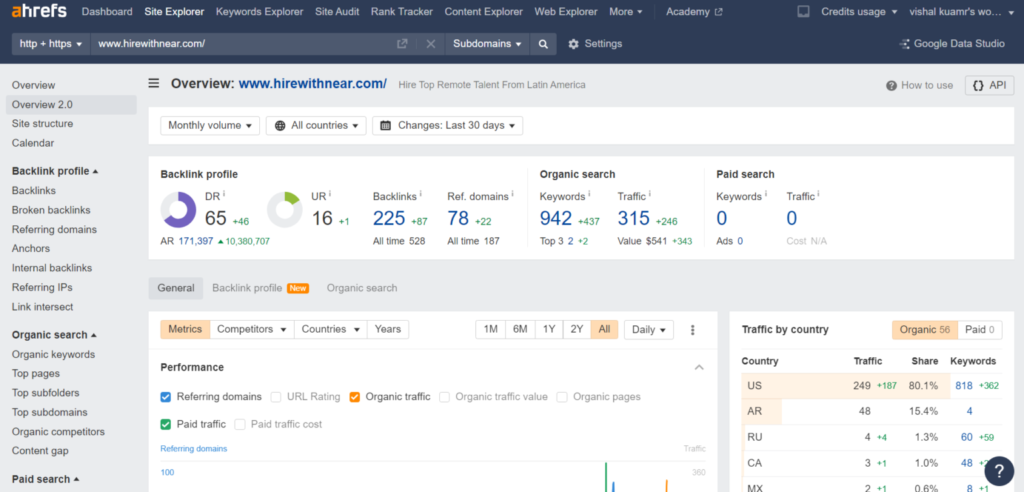Open the More menu in top navigation
Screen dimensions: 1024x492
click(x=626, y=12)
